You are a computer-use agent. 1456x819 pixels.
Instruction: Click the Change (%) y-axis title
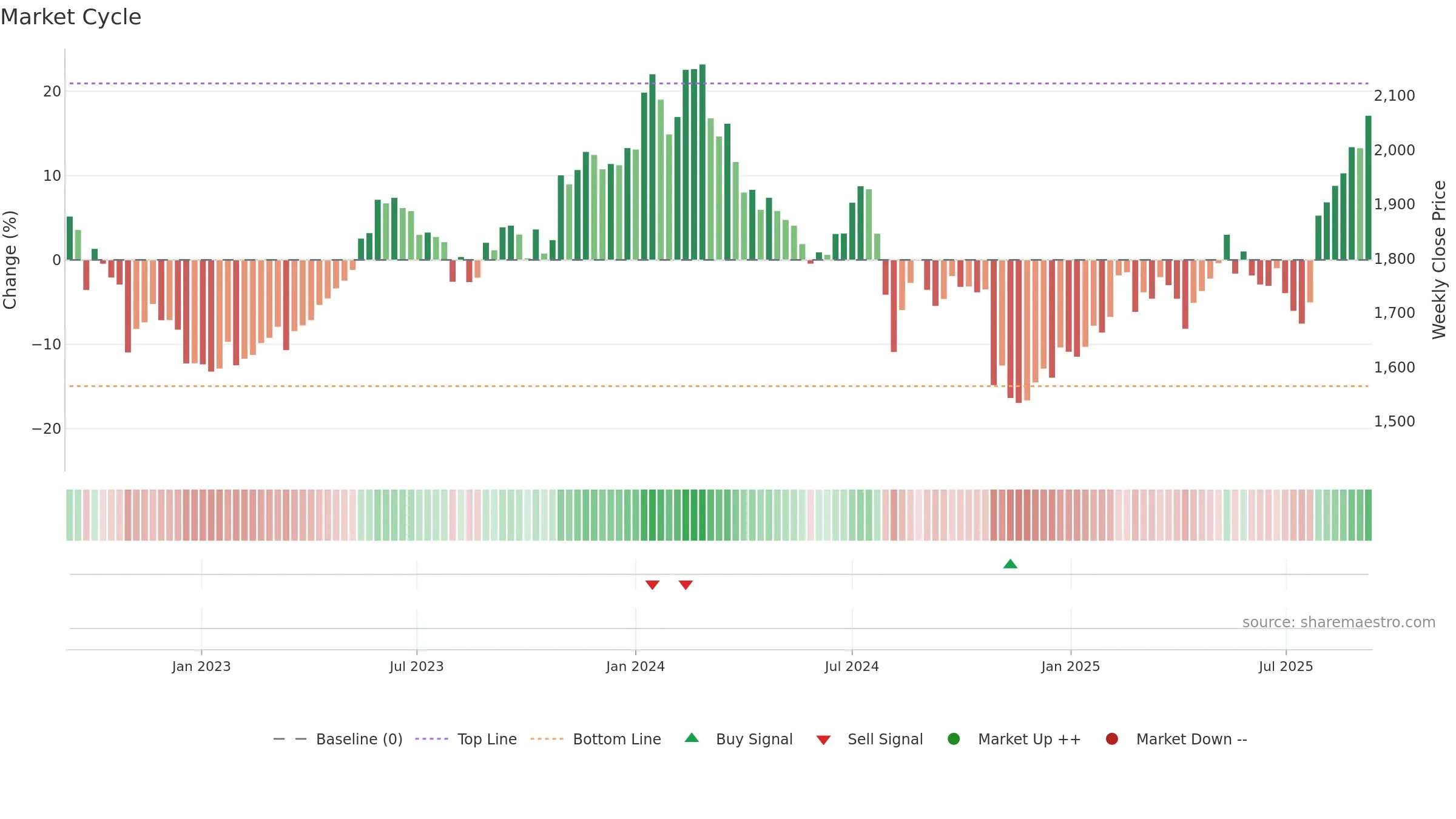tap(10, 260)
